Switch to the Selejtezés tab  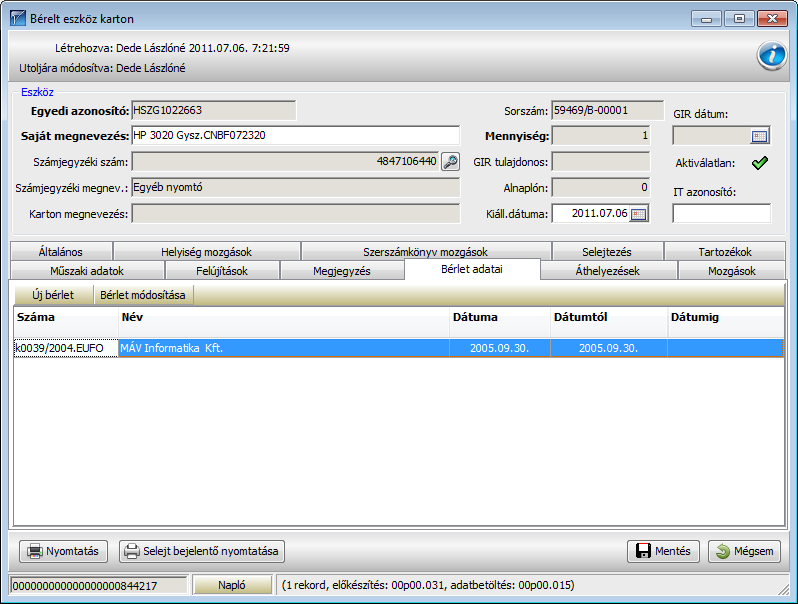pyautogui.click(x=607, y=251)
